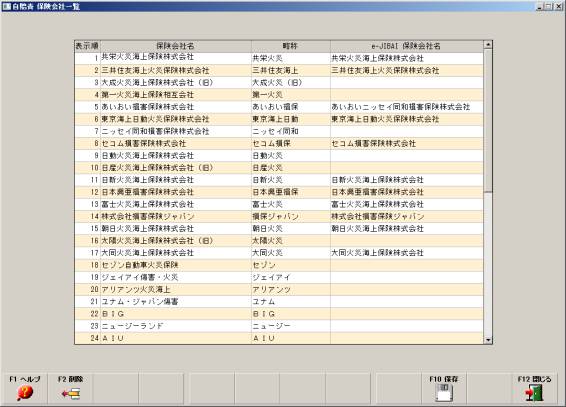This screenshot has width=566, height=407.
Task: Click the ジェイアイ abbreviation cell
Action: [x=291, y=277]
